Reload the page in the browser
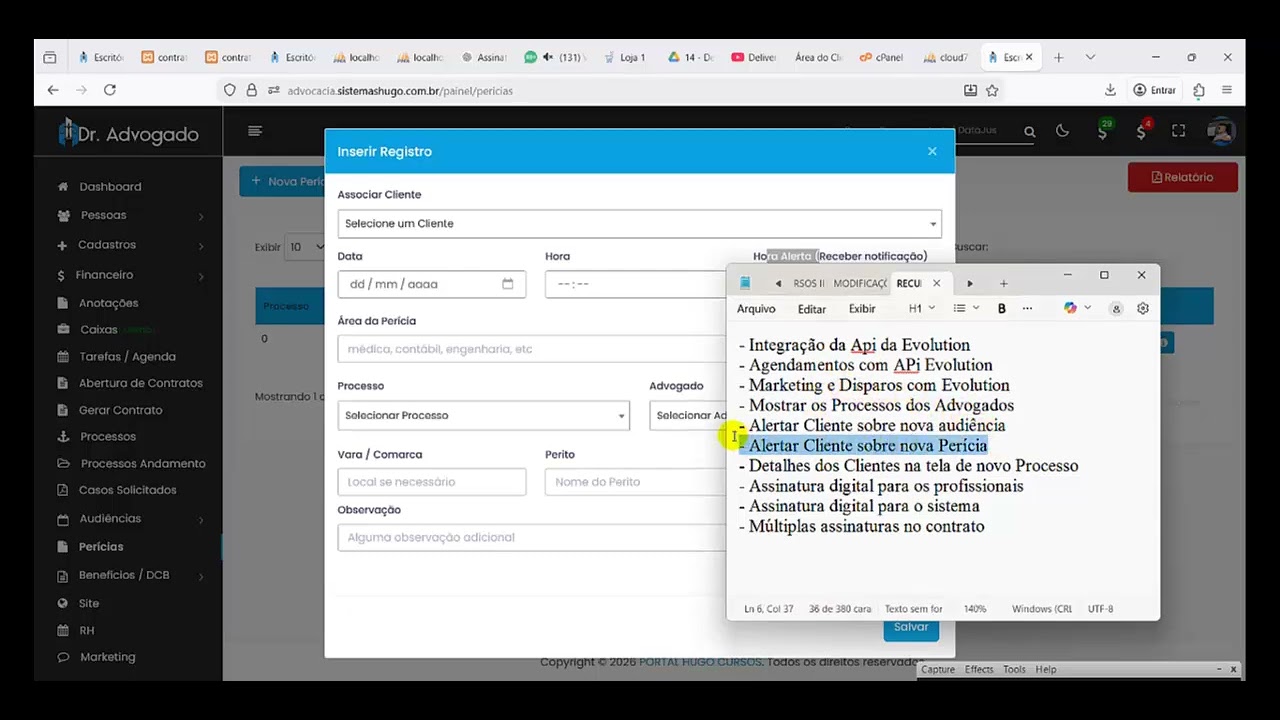Screen dimensions: 1280x720 tap(110, 90)
